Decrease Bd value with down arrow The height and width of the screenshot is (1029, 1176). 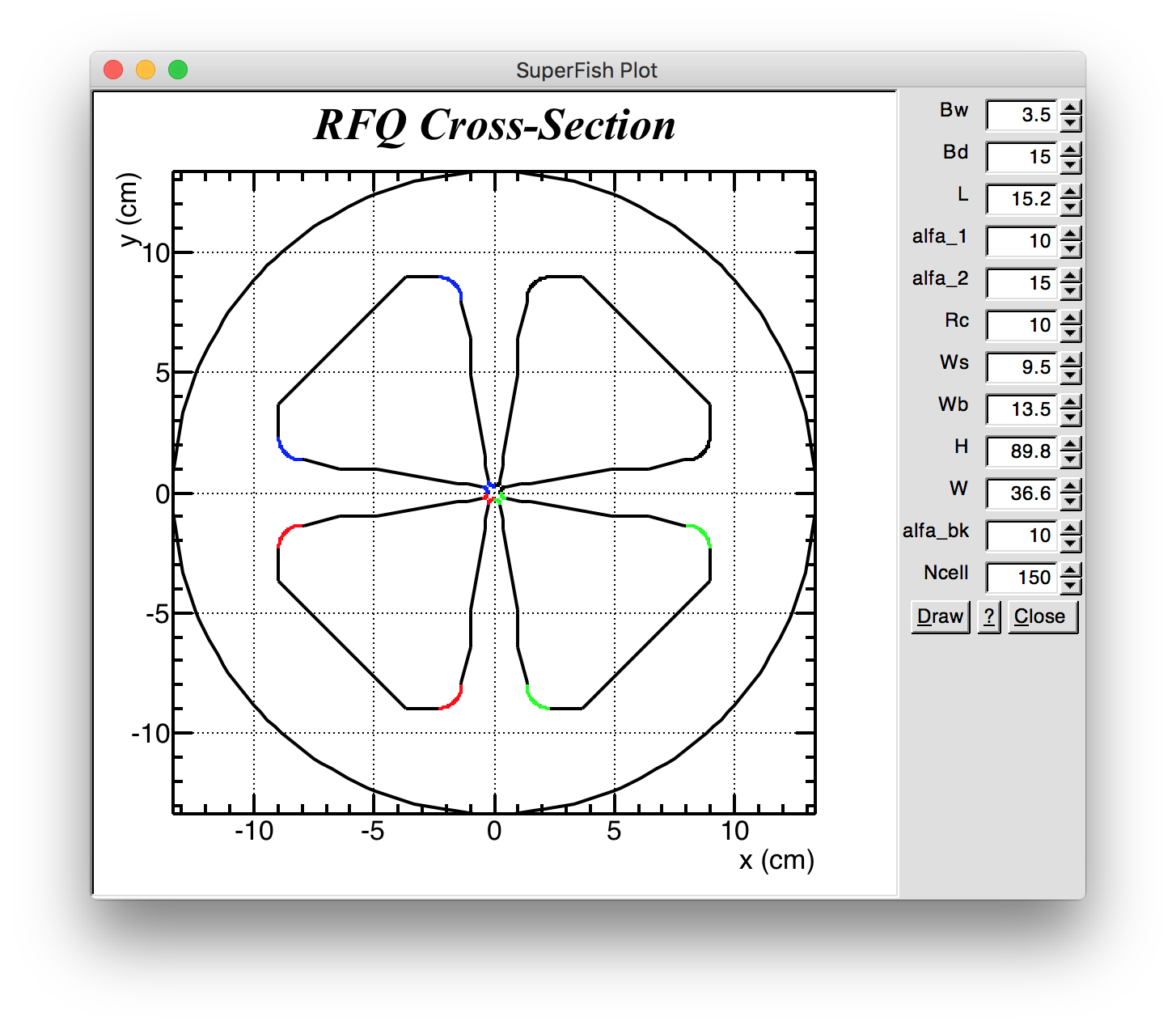click(1071, 165)
